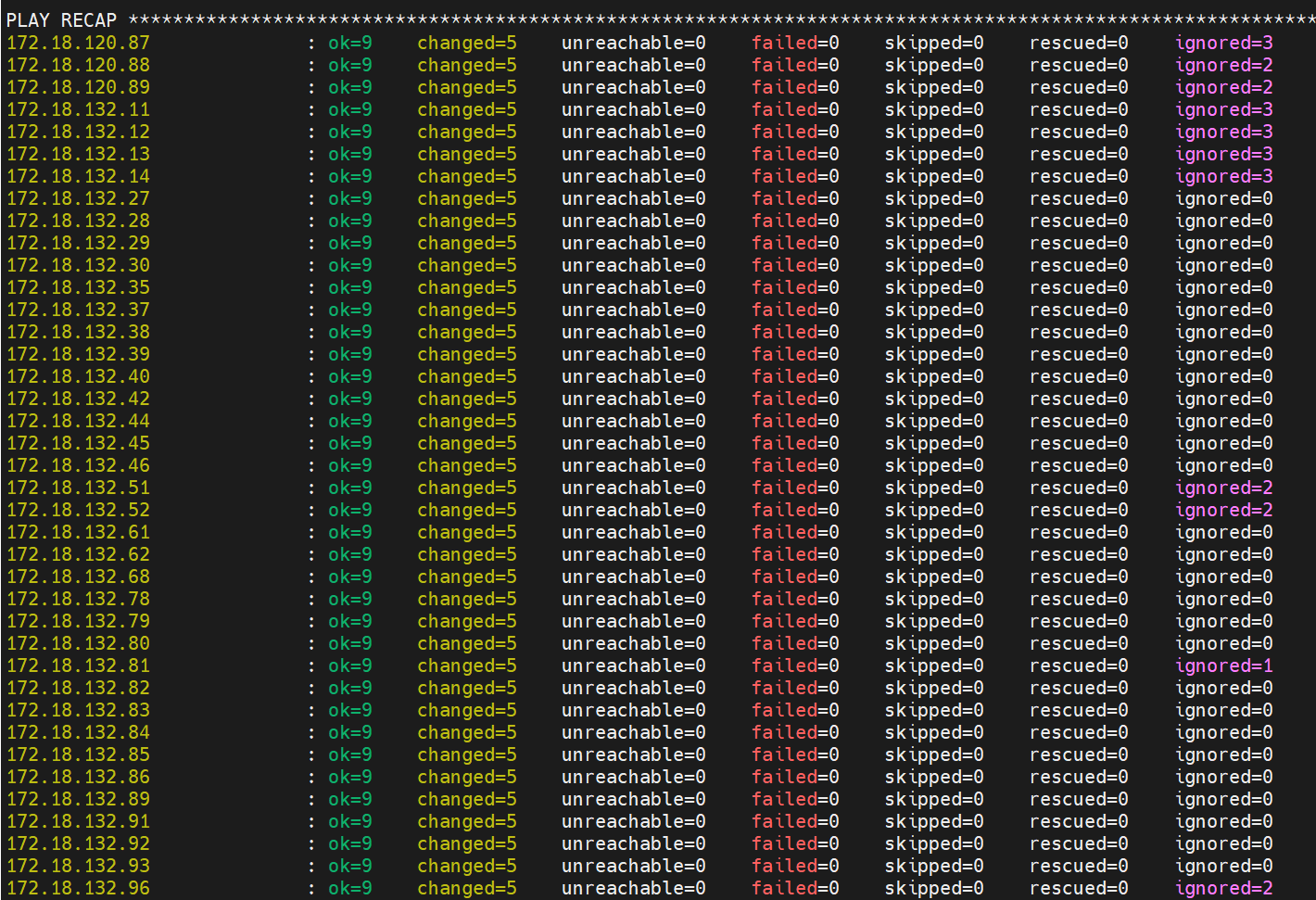Select host address 172.18.132.37

pos(78,310)
